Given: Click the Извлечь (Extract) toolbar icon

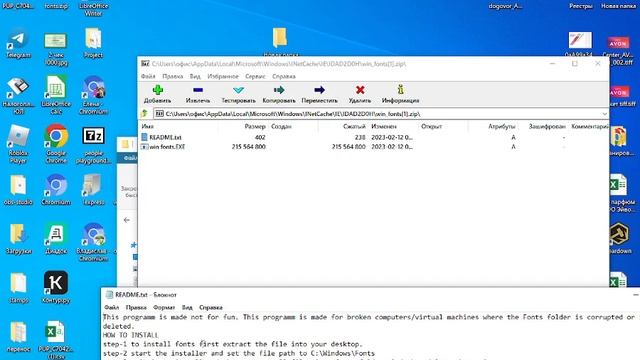Looking at the screenshot, I should pyautogui.click(x=198, y=90).
